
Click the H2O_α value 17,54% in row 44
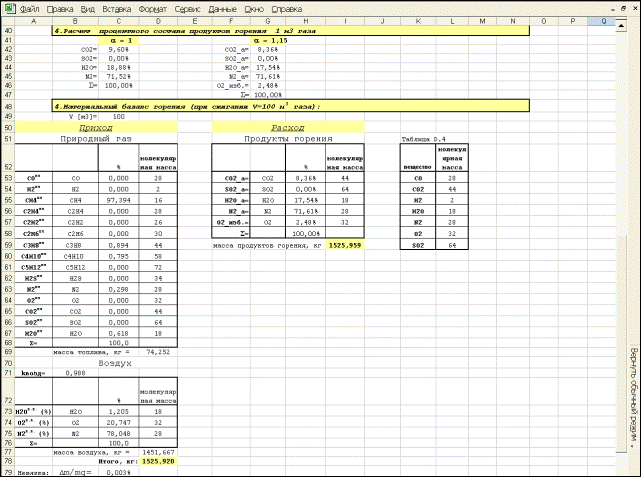(268, 67)
